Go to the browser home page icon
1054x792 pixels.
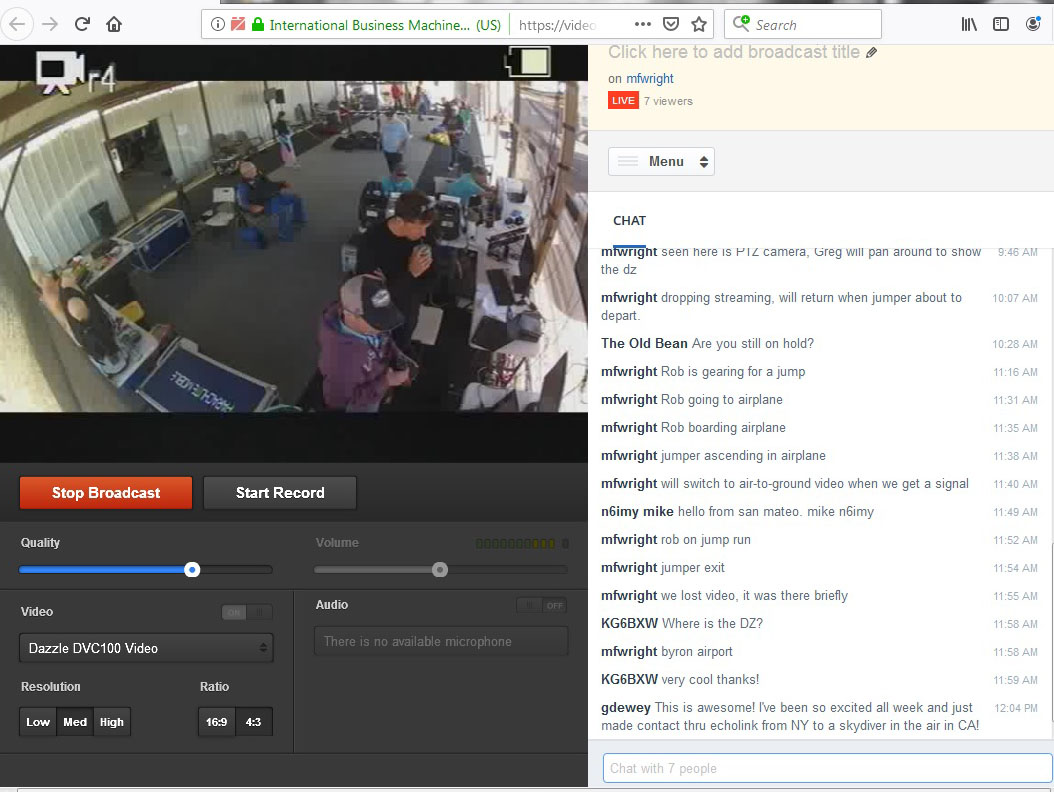pos(115,24)
